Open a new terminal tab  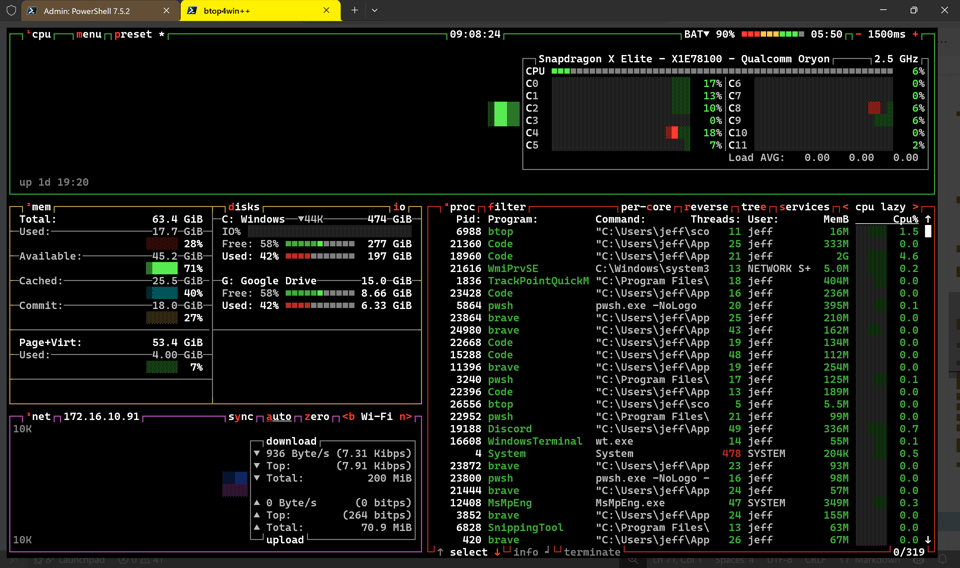tap(354, 10)
